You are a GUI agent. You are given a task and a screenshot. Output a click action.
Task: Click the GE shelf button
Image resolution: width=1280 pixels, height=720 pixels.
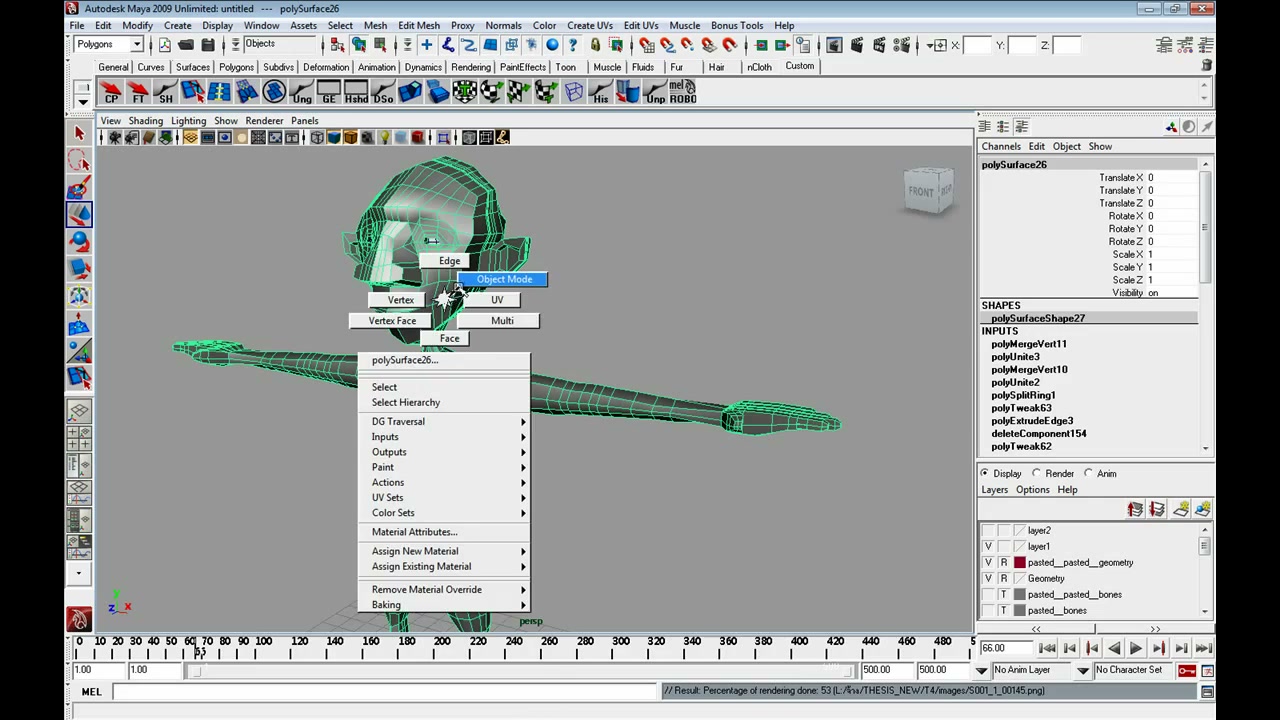point(328,93)
